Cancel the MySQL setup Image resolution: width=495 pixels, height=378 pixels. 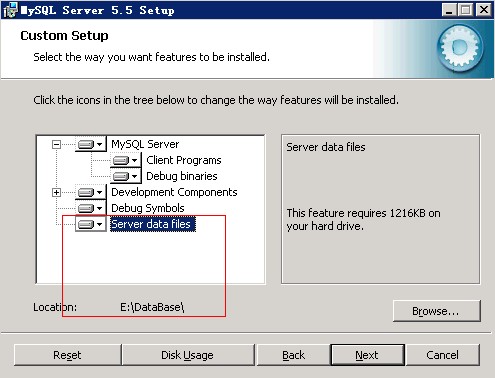click(443, 355)
